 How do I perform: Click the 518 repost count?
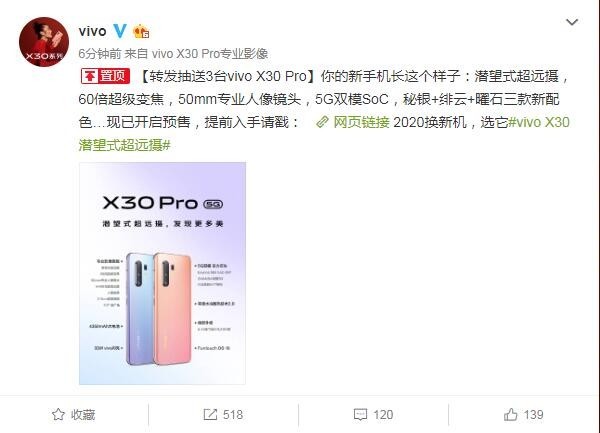pos(233,415)
